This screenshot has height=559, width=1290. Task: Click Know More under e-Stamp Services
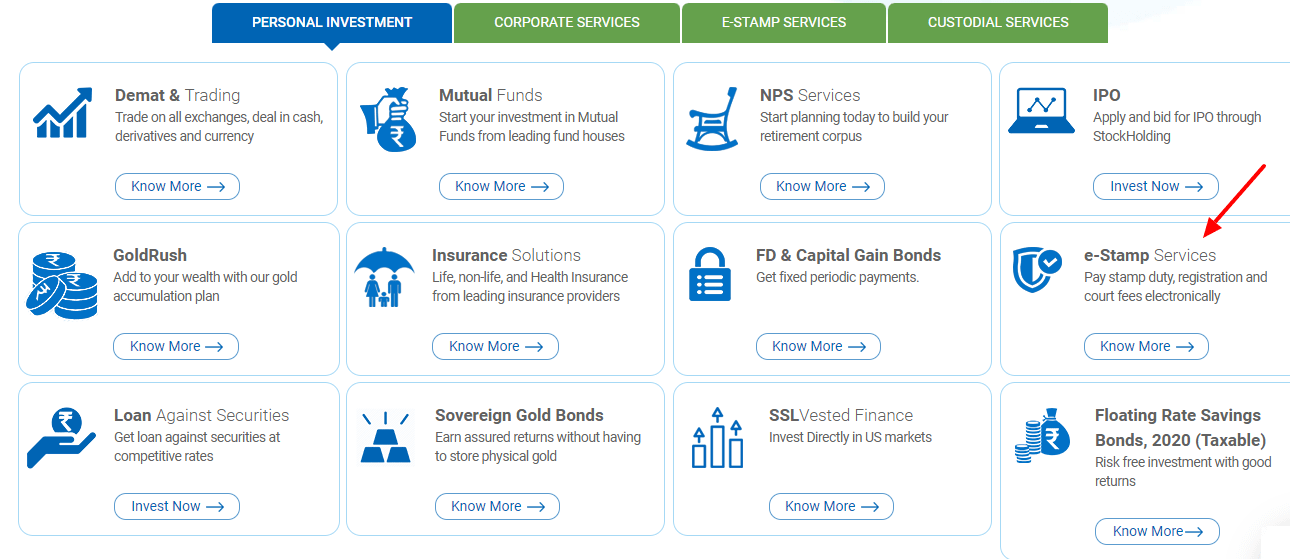(x=1146, y=346)
